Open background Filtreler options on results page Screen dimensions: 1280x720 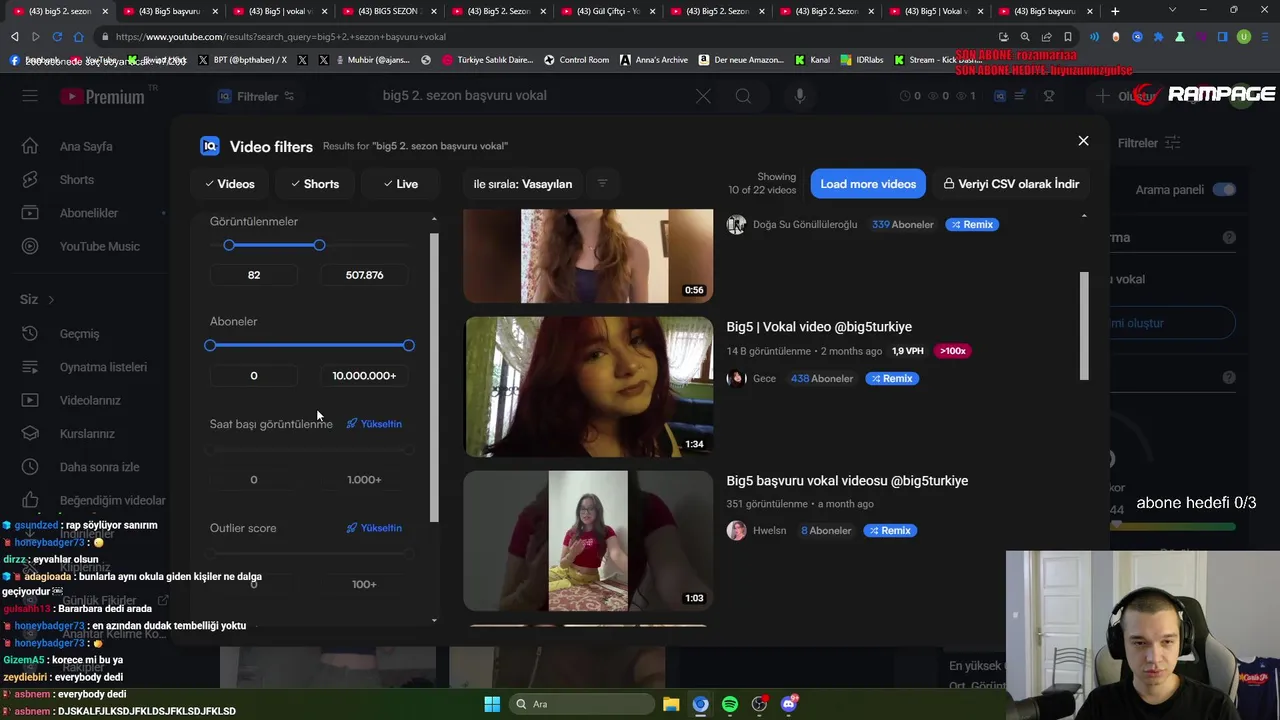1149,143
